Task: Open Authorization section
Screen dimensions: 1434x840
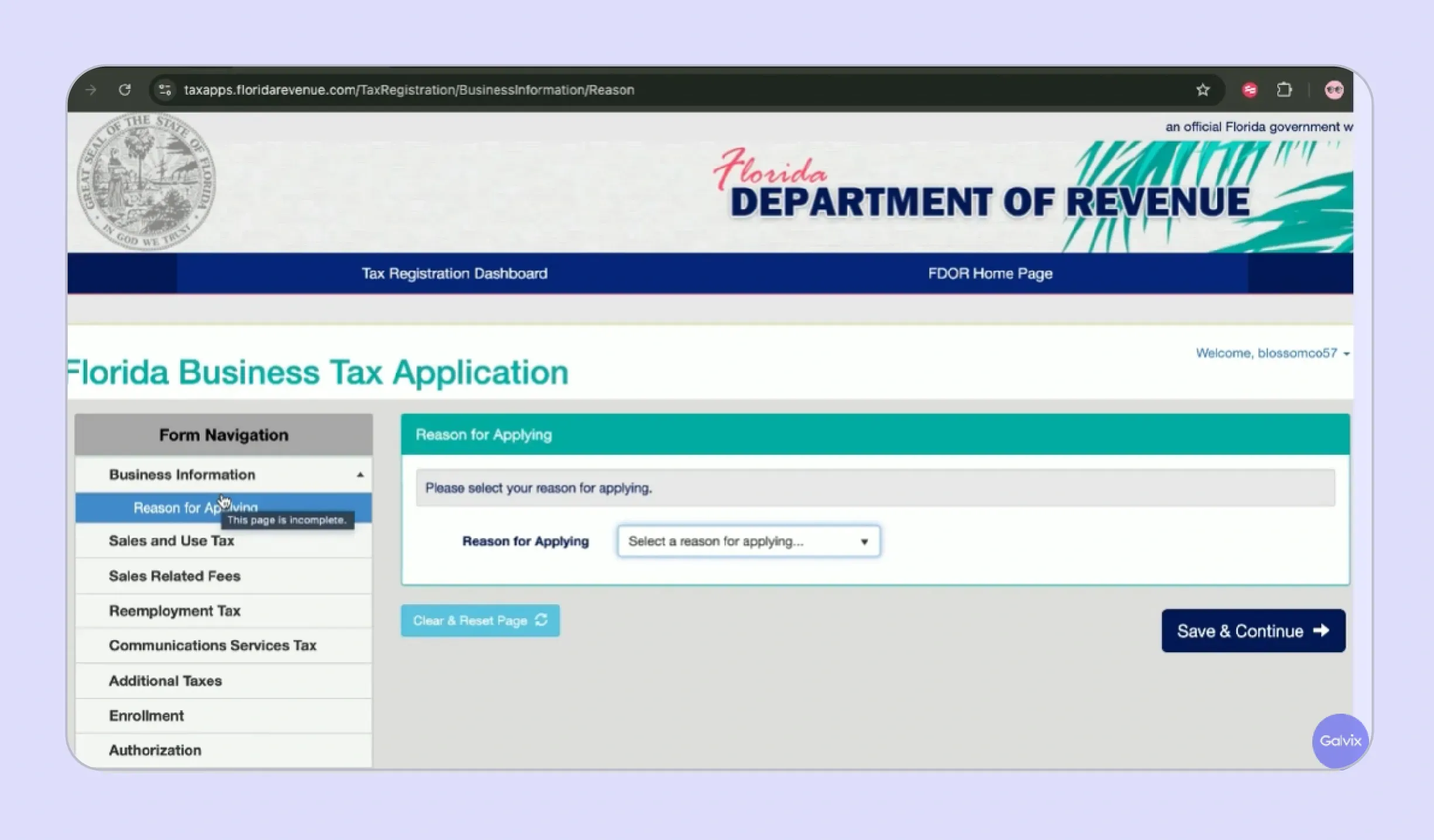Action: (223, 750)
